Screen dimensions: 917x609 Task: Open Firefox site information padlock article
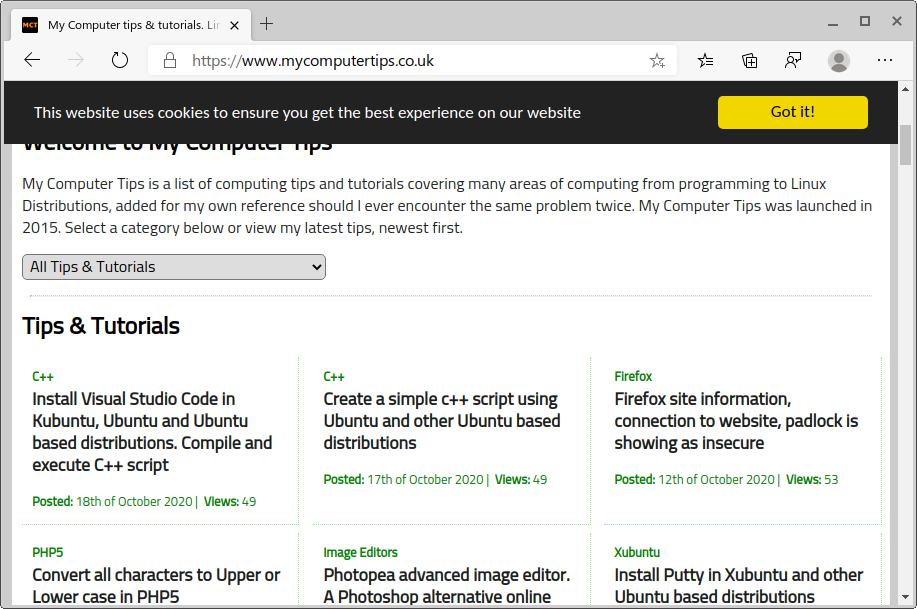[x=736, y=421]
